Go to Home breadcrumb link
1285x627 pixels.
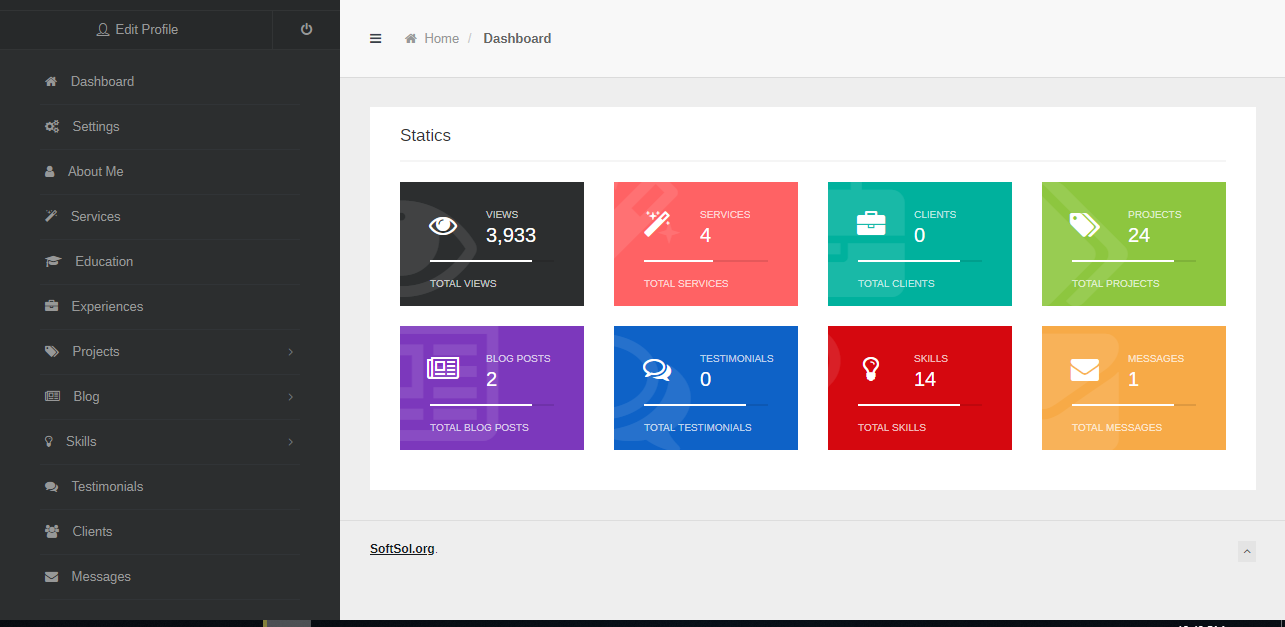click(441, 39)
